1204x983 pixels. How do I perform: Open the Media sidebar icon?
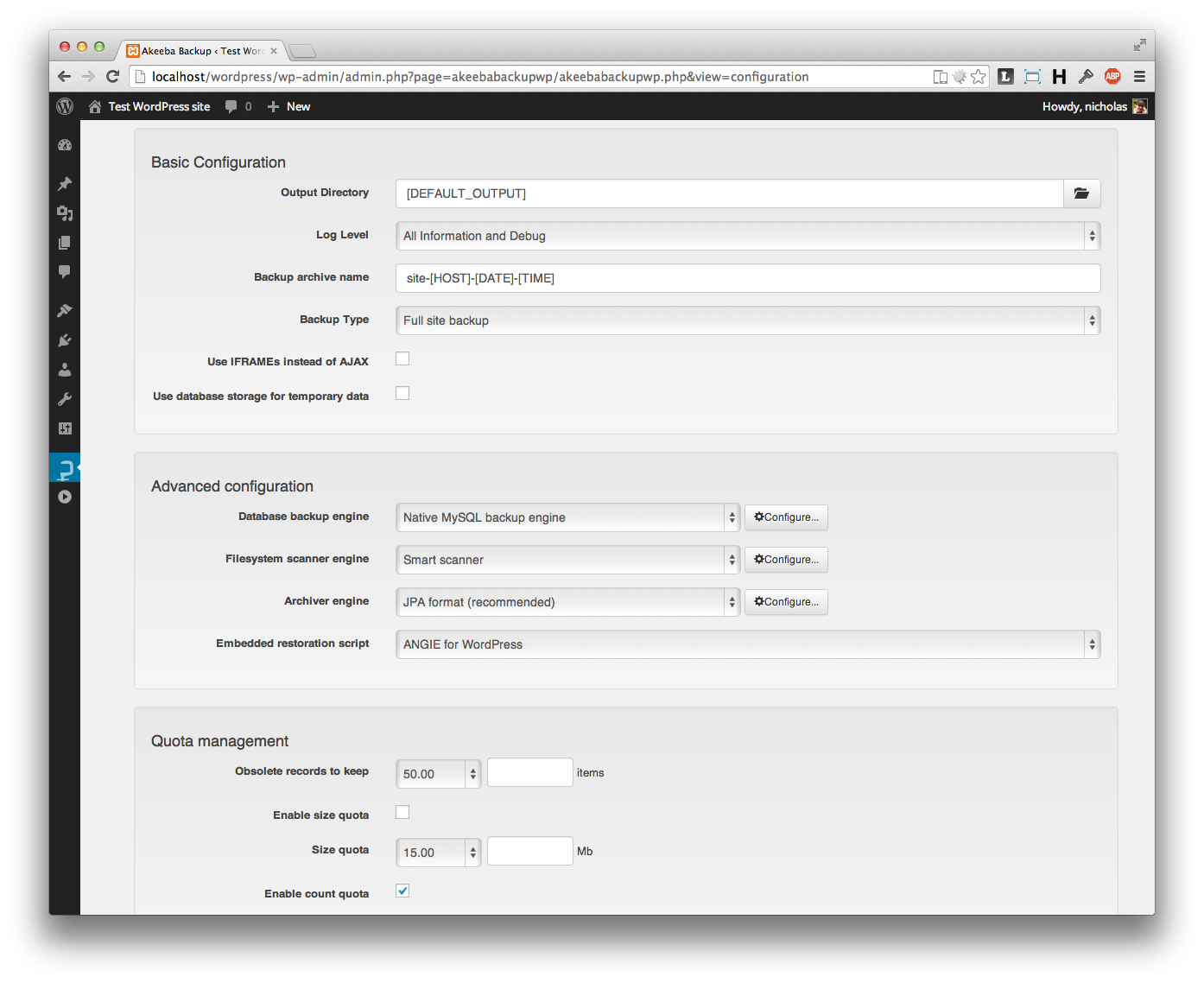pyautogui.click(x=65, y=212)
